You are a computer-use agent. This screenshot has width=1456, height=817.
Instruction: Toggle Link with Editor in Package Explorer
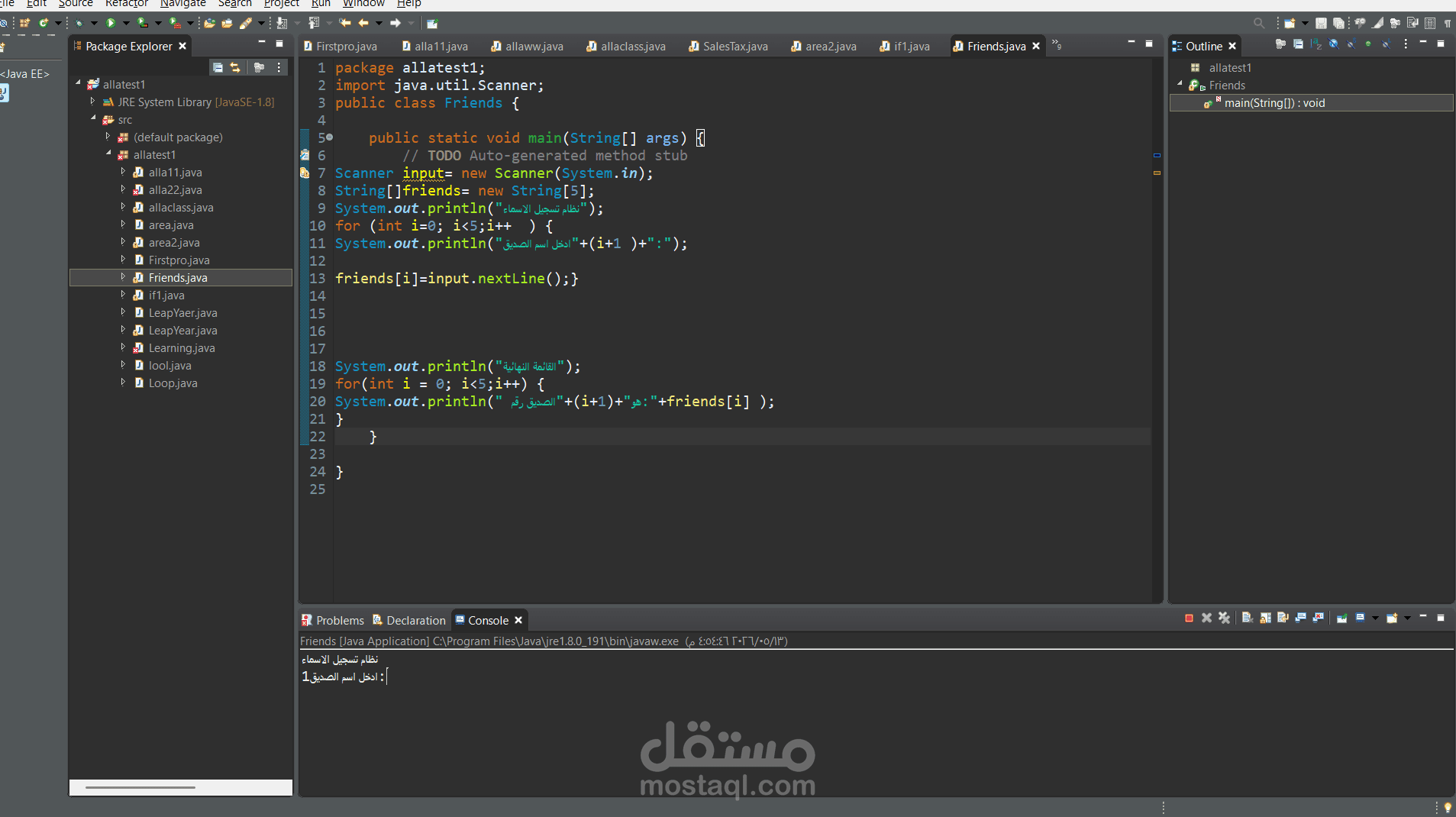235,67
